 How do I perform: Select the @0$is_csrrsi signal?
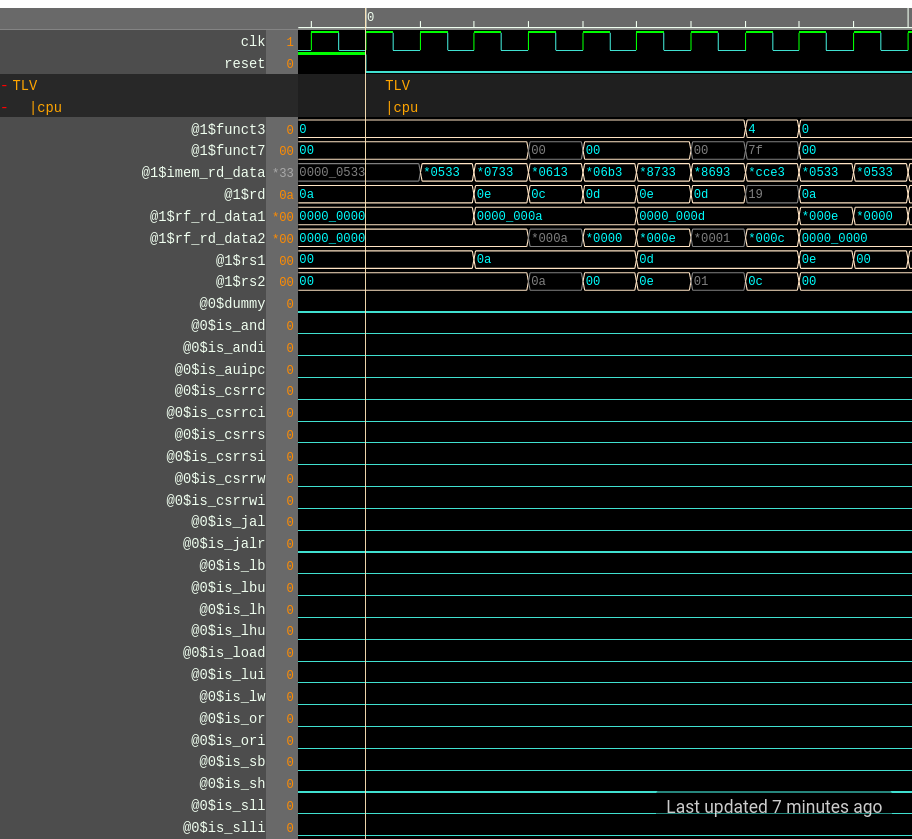point(216,456)
